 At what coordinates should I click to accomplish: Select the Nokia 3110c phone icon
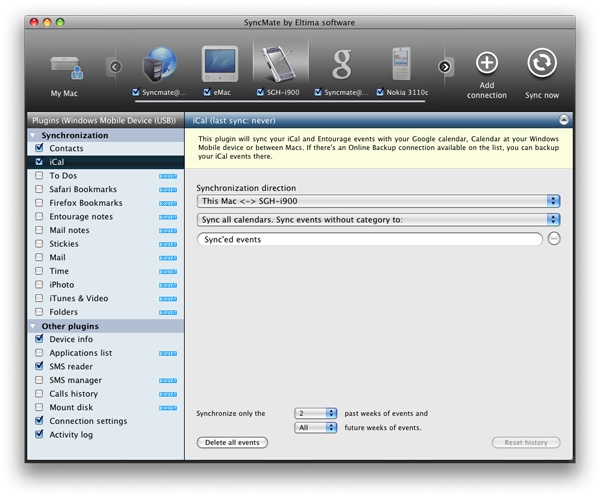click(401, 64)
